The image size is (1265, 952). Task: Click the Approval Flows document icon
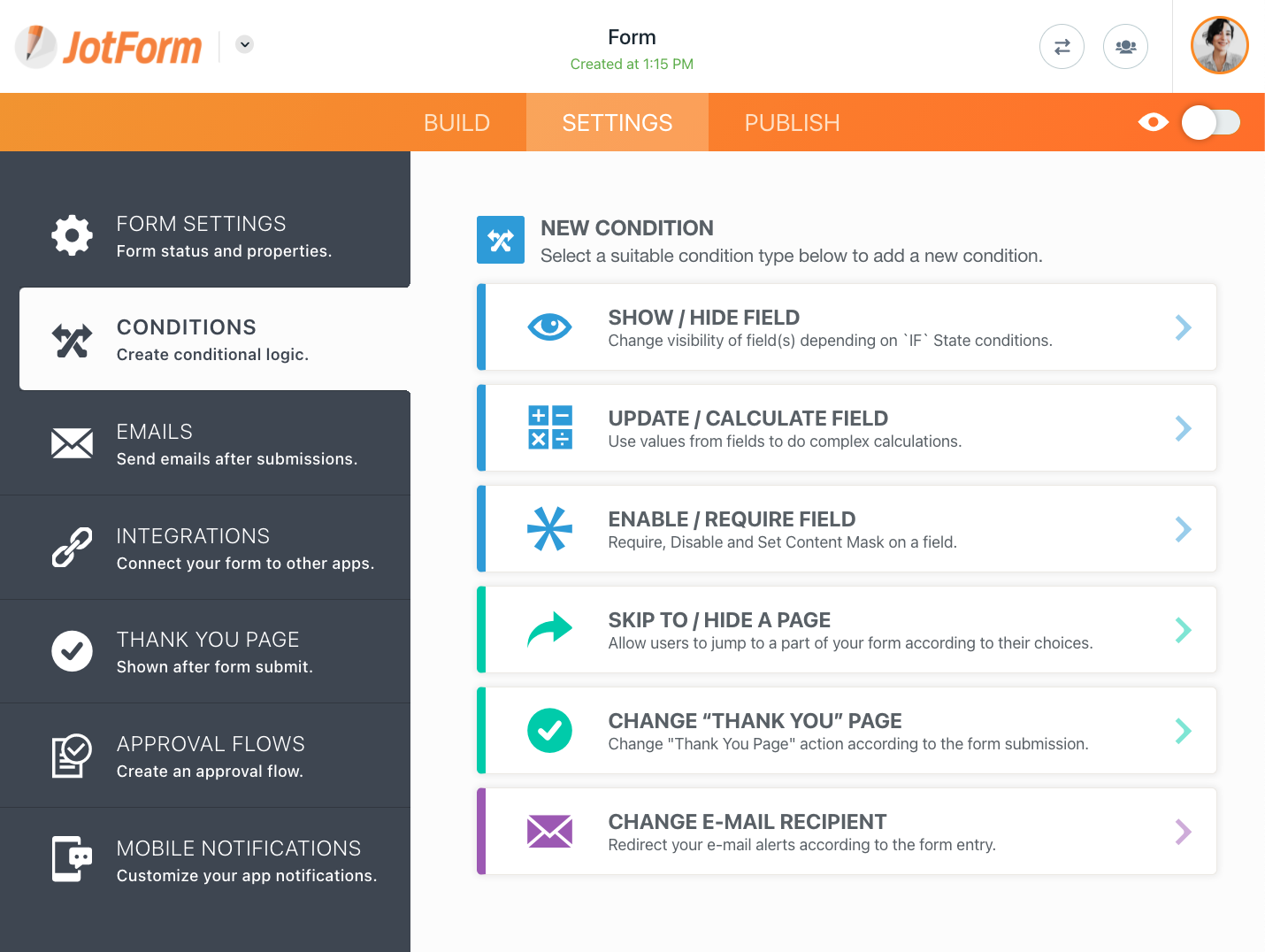[x=72, y=756]
